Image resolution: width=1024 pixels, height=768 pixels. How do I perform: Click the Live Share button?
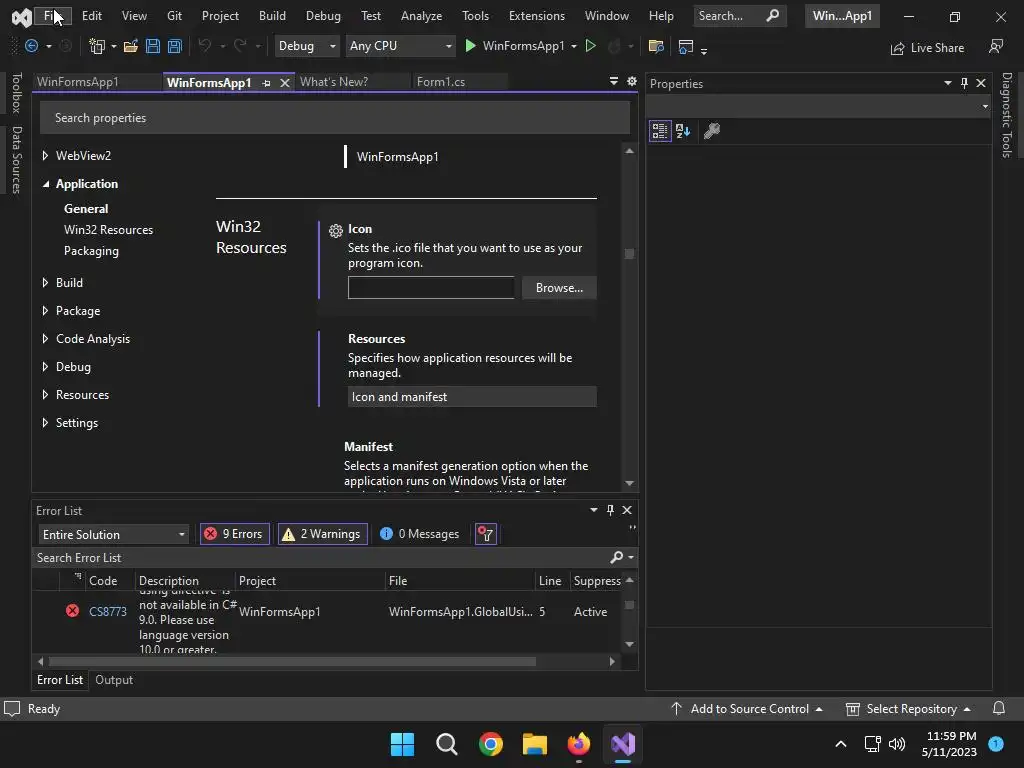coord(927,48)
